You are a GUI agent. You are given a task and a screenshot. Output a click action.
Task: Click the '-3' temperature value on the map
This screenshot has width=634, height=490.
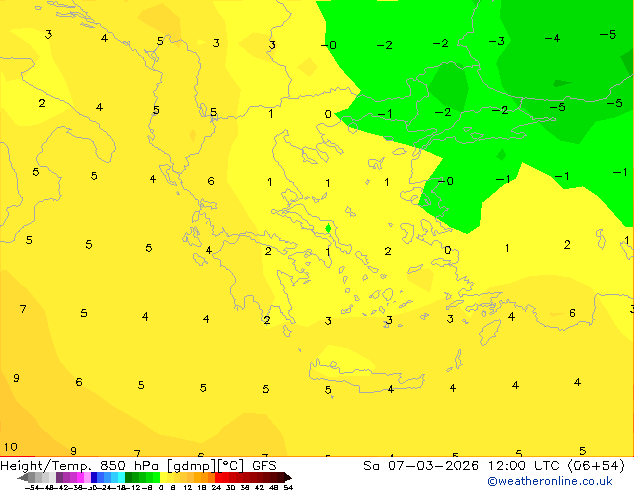[x=497, y=41]
